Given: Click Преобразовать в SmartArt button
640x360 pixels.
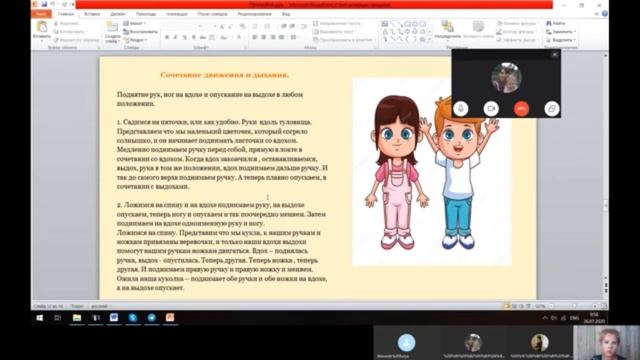Looking at the screenshot, I should click(x=344, y=40).
